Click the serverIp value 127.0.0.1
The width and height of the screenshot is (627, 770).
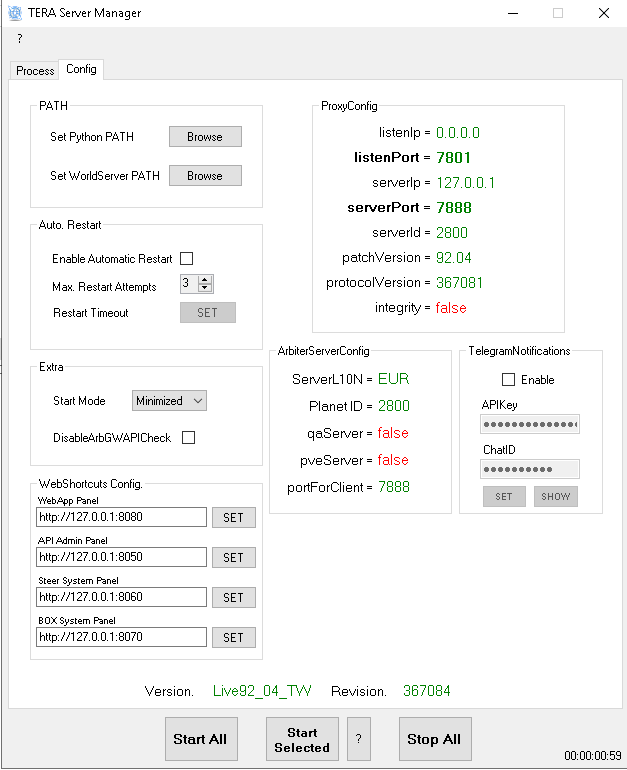465,183
